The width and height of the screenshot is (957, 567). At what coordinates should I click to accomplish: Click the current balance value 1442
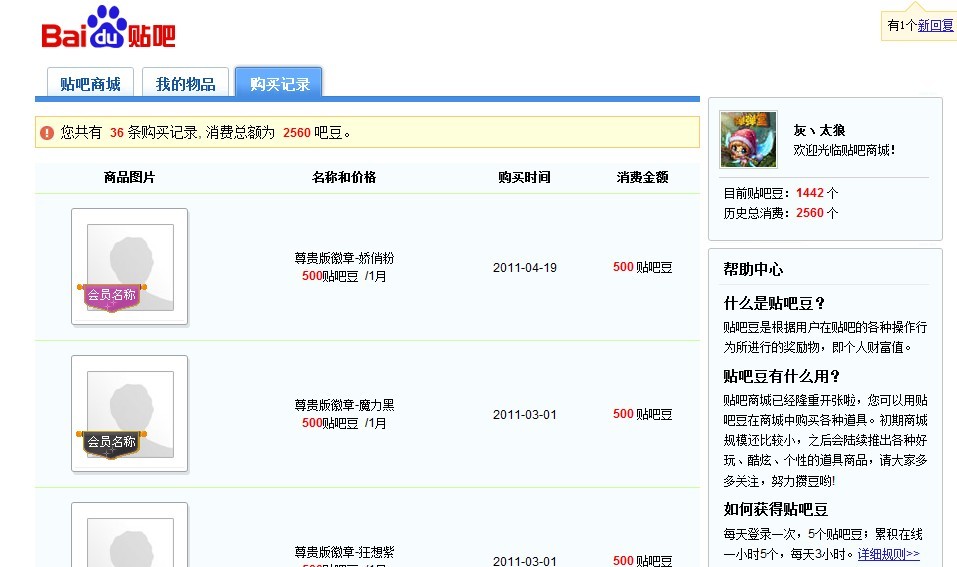pyautogui.click(x=810, y=193)
